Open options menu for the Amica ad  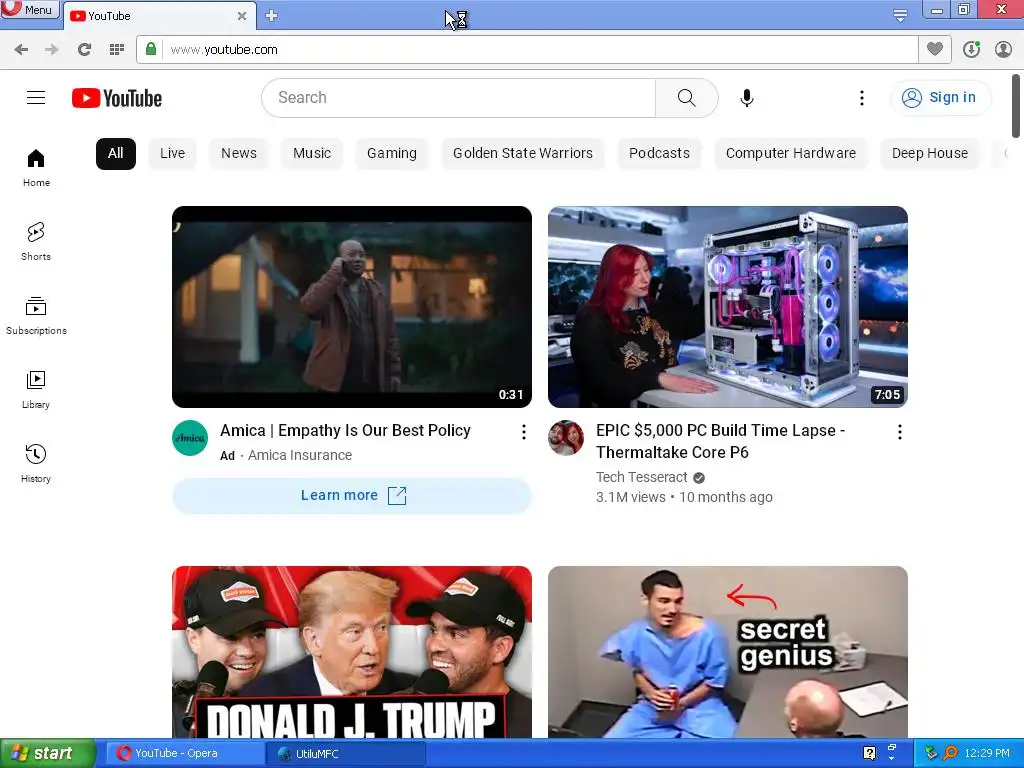(x=524, y=432)
